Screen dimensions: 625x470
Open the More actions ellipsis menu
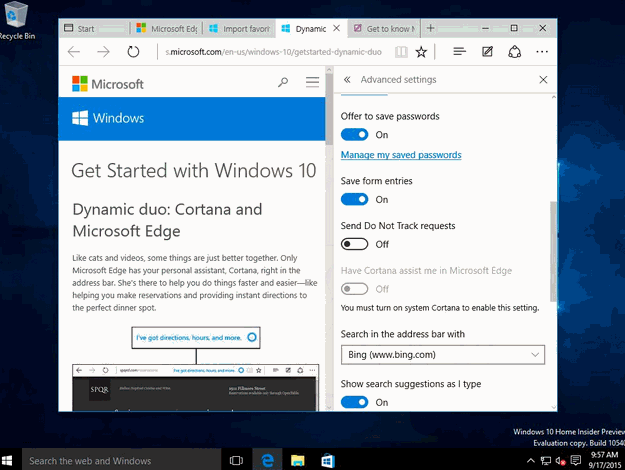pyautogui.click(x=542, y=51)
